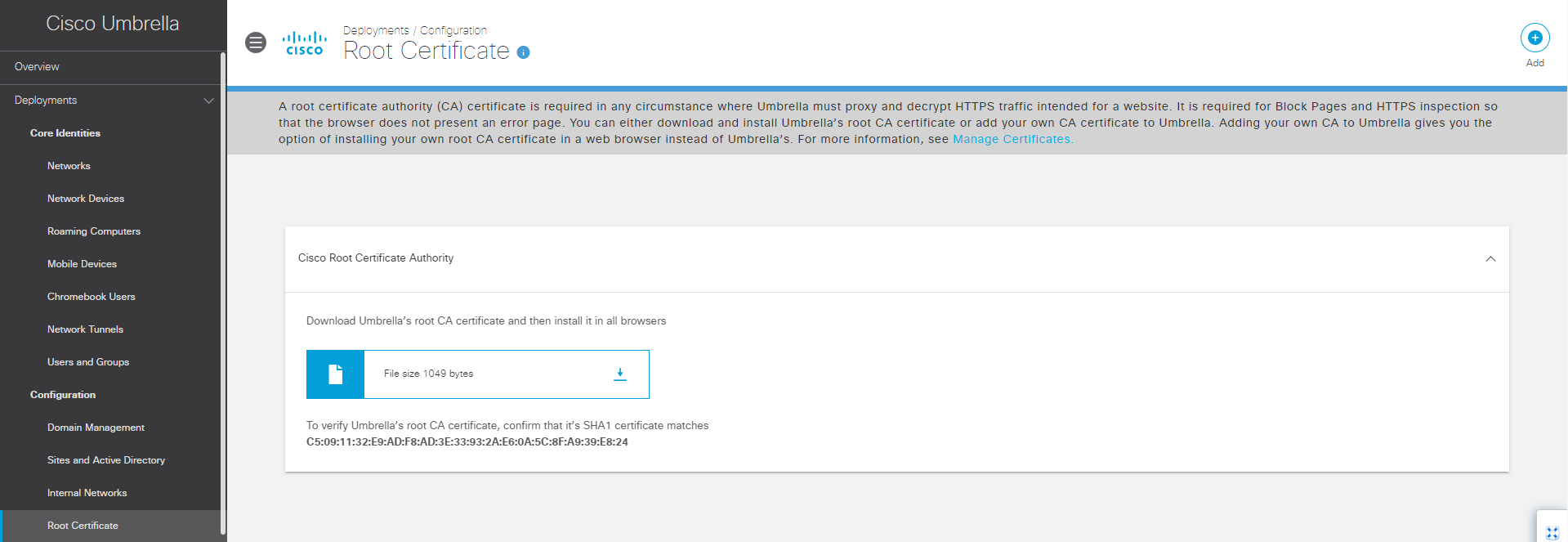Open Internal Networks
Screen dimensions: 1568x542
click(x=87, y=493)
